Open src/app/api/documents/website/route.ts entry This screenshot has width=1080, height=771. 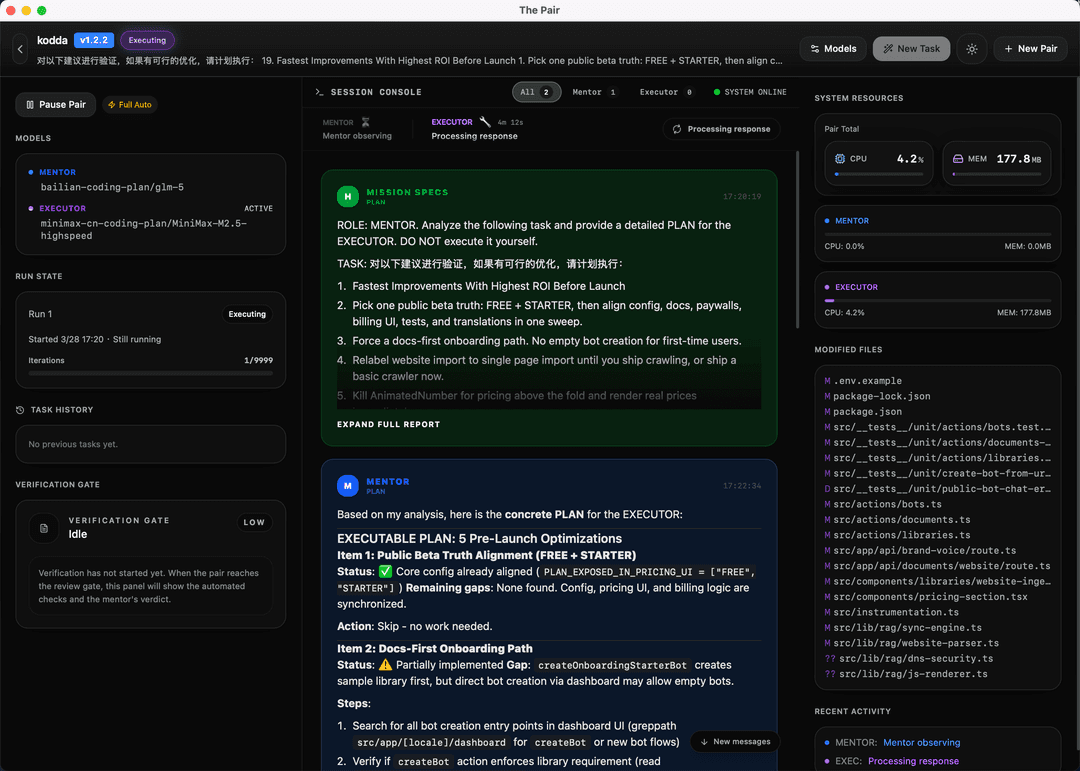pyautogui.click(x=937, y=566)
